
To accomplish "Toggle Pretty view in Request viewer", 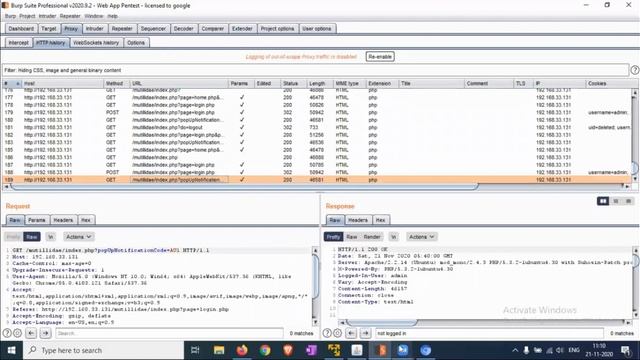I will (x=13, y=237).
